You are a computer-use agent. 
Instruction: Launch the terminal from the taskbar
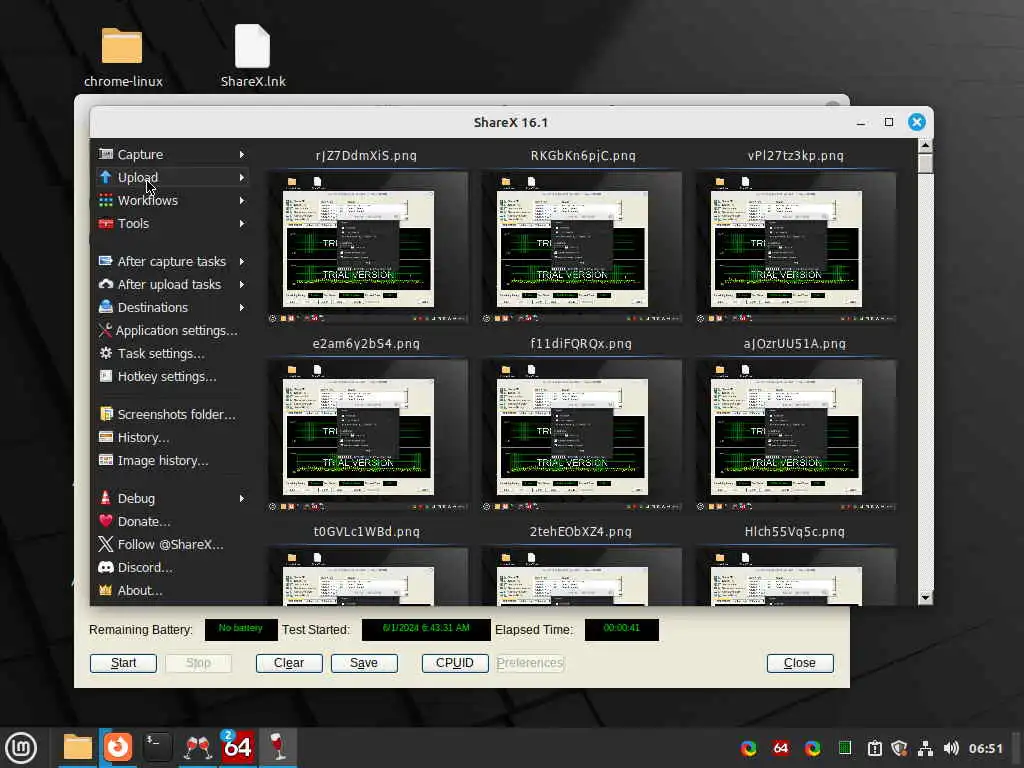(157, 747)
